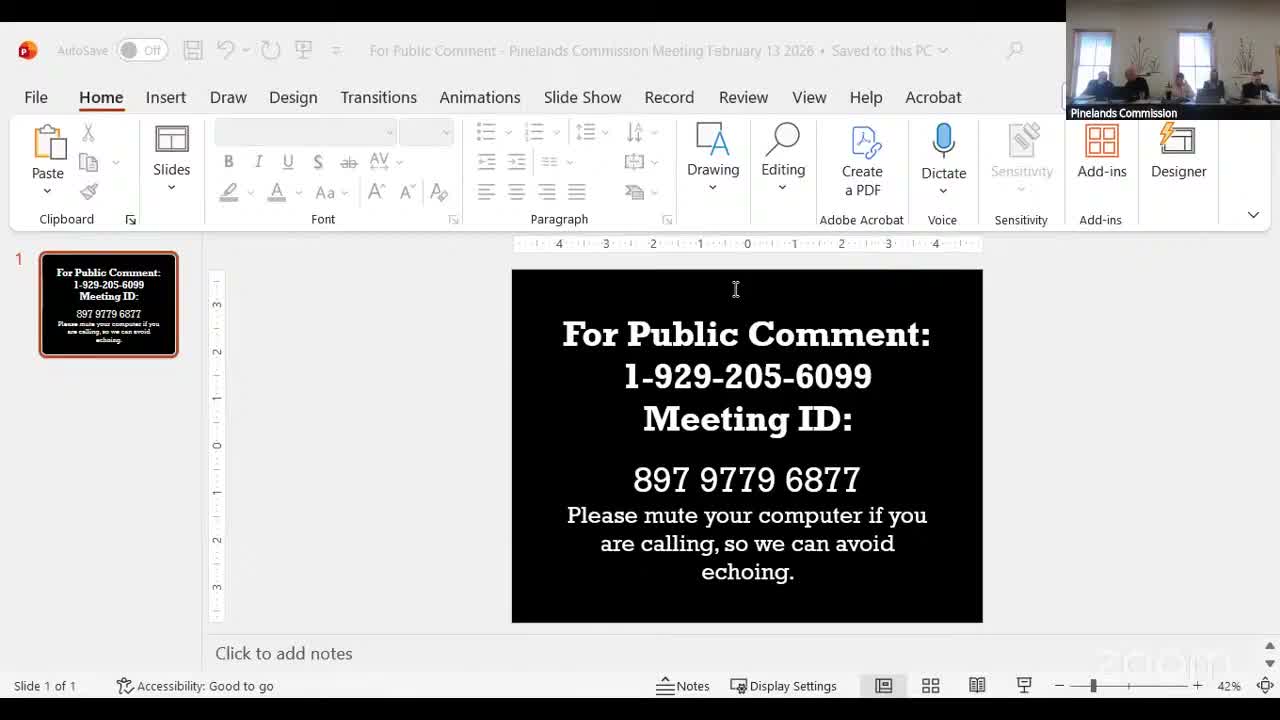Click Accessibility: Good to go status
This screenshot has width=1280, height=720.
tap(195, 686)
